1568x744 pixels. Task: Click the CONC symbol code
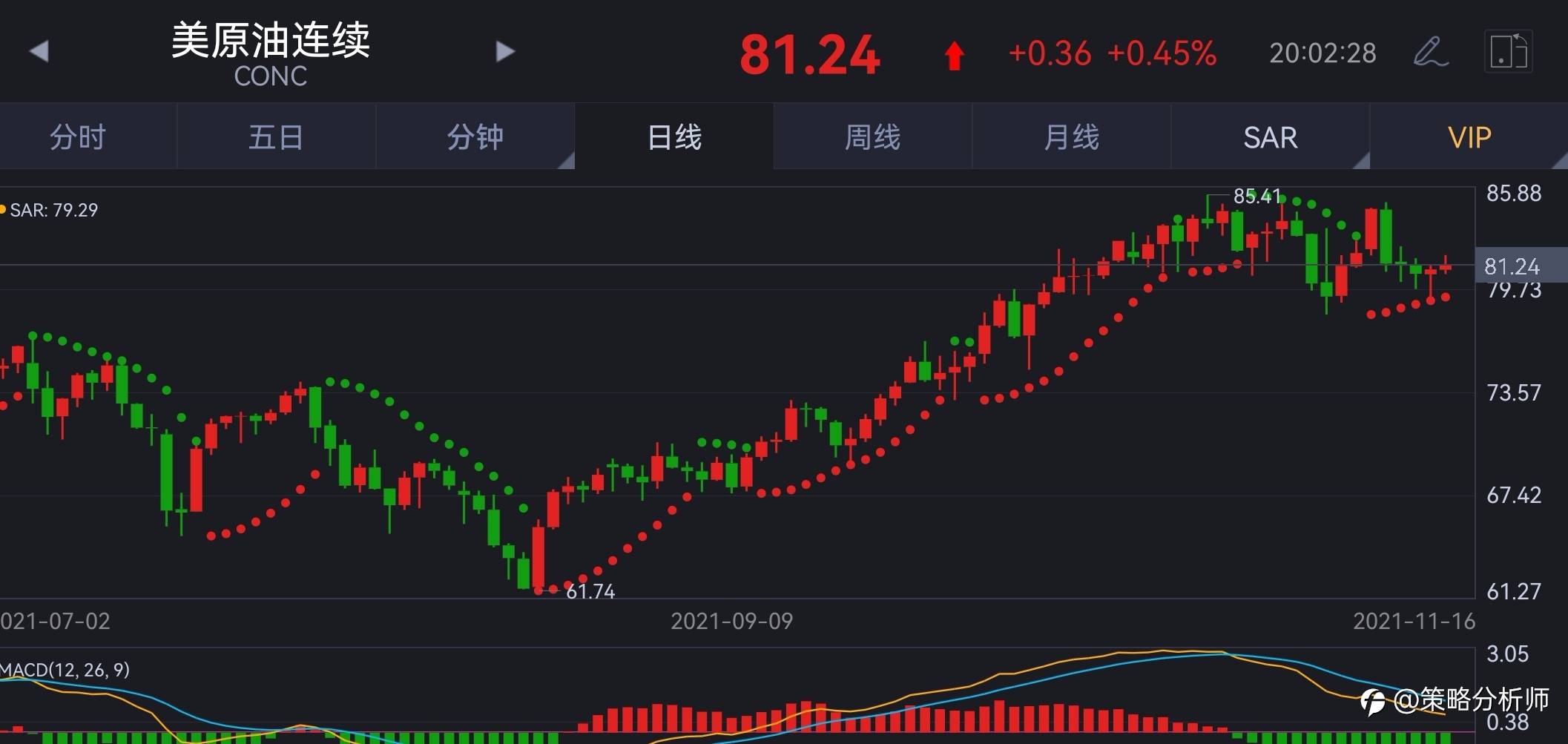[x=271, y=76]
